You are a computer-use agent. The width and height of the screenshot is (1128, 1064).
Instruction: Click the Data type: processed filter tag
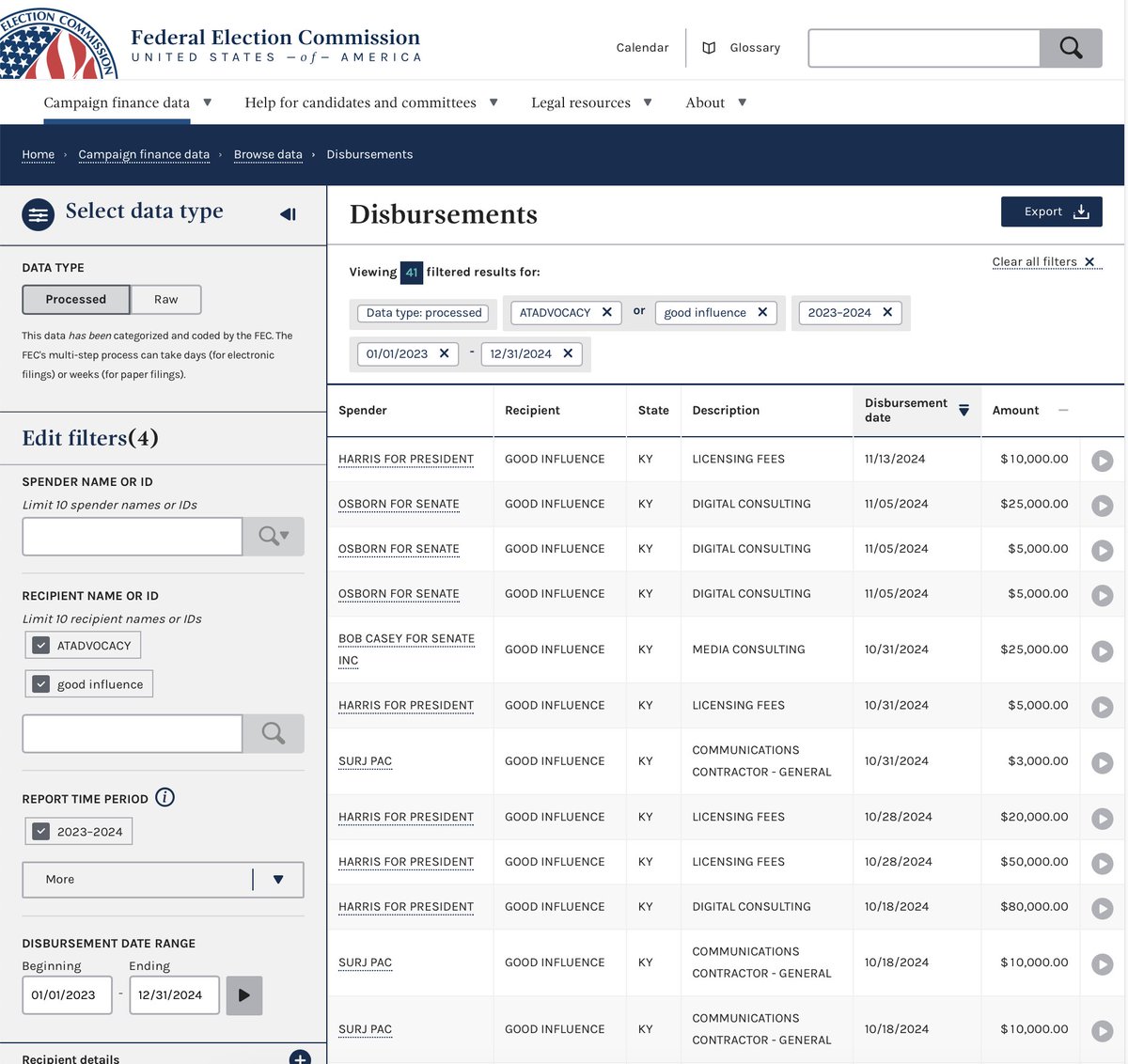click(x=424, y=313)
